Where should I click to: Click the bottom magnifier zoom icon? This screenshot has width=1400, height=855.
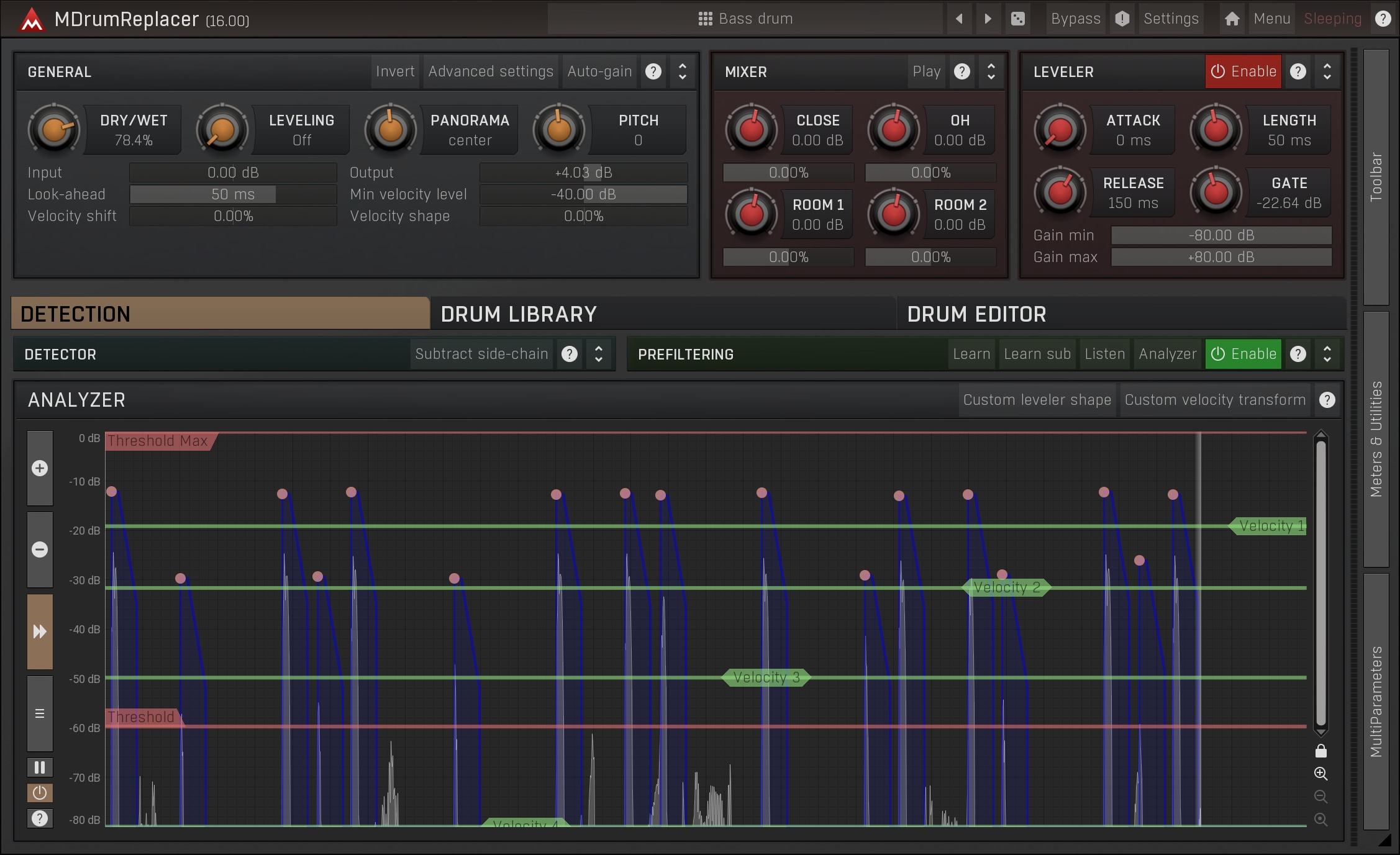(1320, 820)
